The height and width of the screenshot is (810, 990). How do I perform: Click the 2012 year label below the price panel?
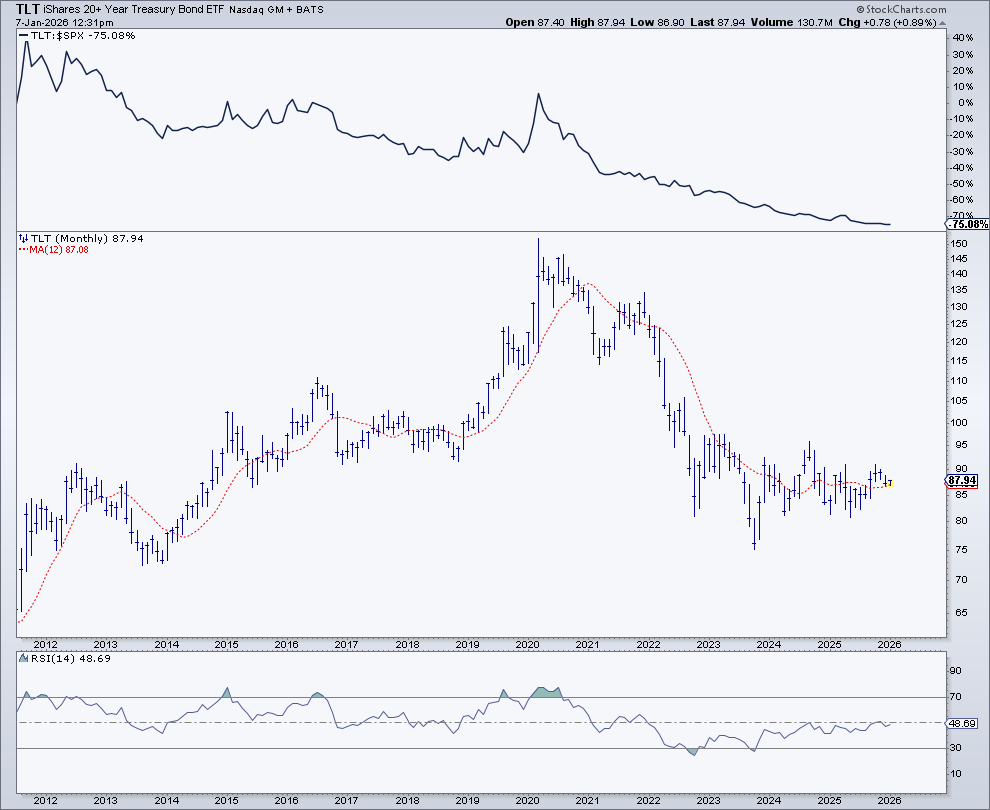[45, 645]
